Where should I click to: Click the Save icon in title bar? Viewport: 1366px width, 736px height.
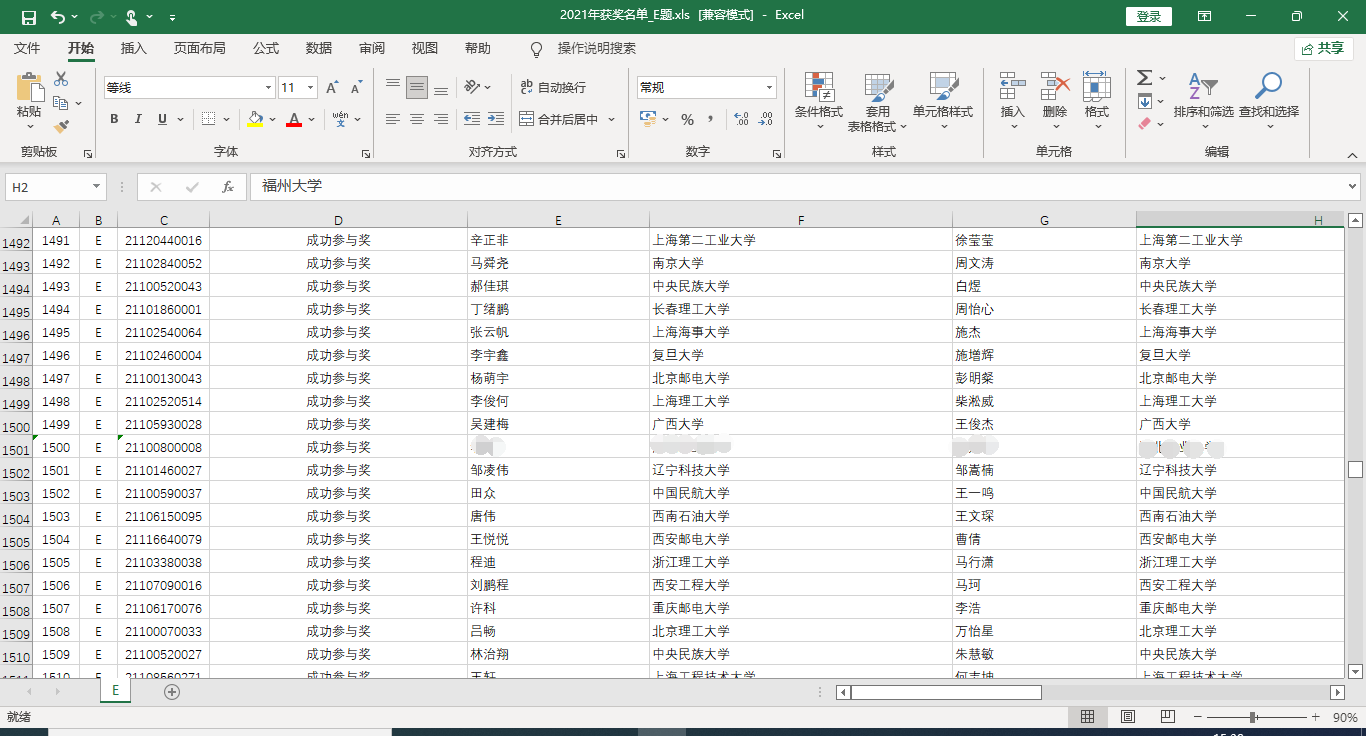(x=28, y=17)
